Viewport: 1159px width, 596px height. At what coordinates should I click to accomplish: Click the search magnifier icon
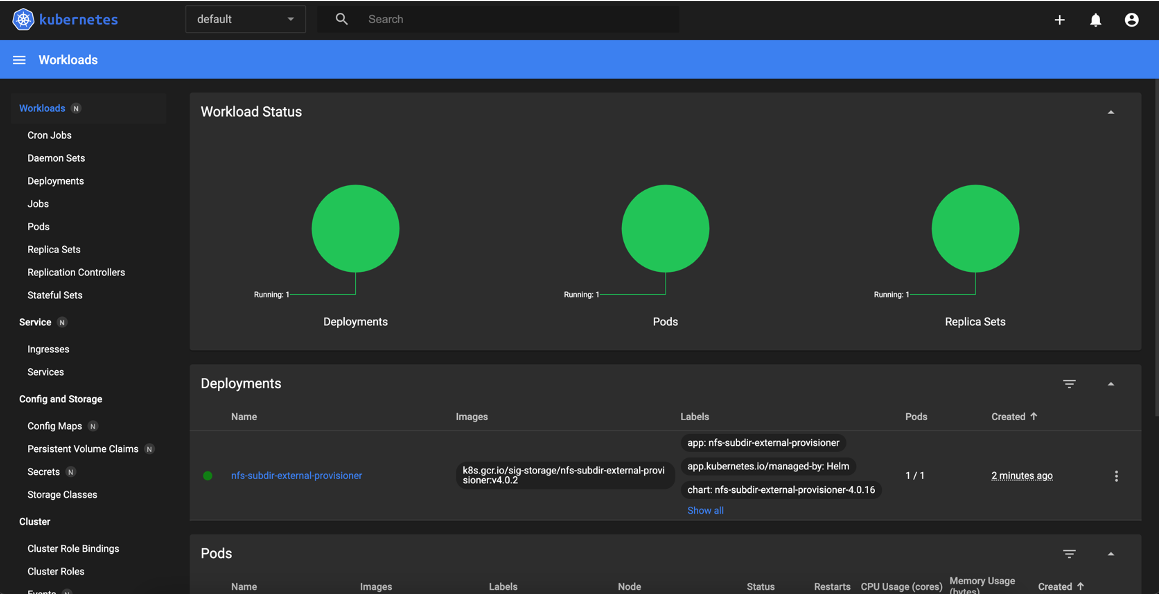click(x=340, y=18)
